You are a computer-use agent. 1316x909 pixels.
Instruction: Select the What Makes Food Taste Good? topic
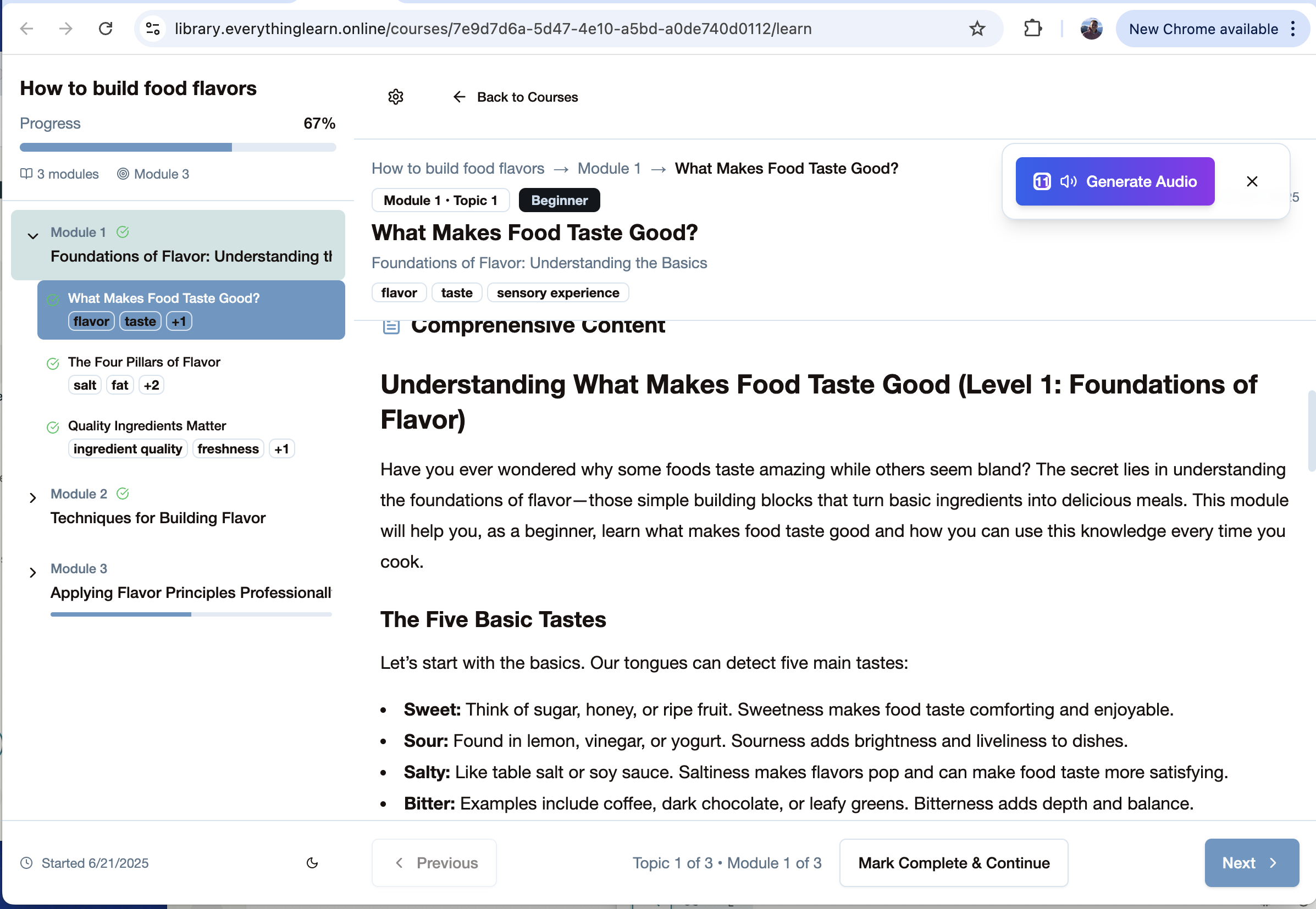(x=163, y=298)
